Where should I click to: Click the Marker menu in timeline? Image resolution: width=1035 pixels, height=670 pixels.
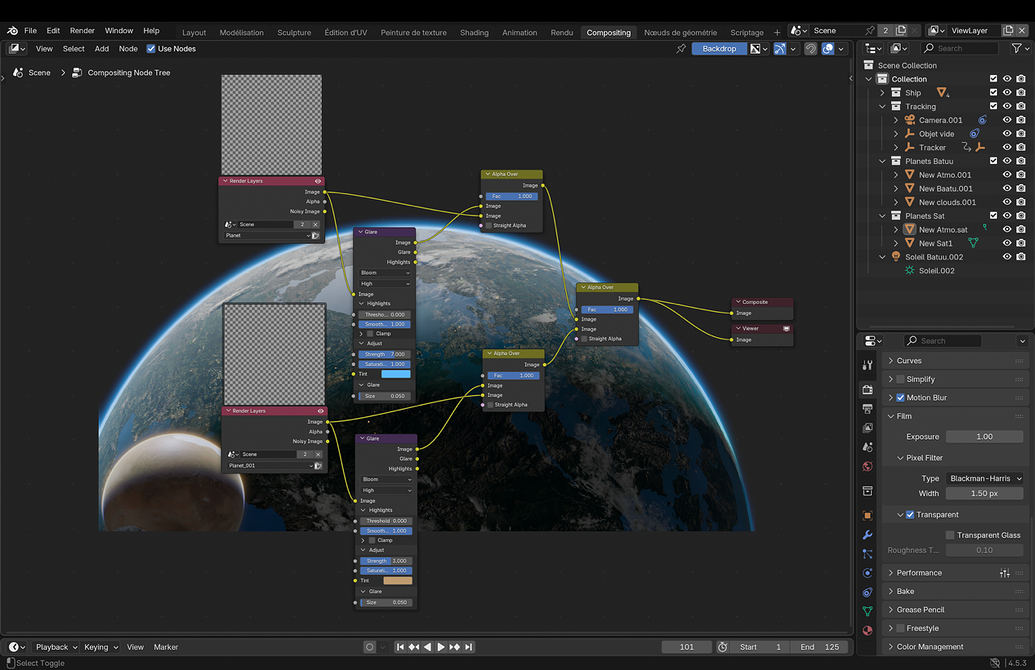[166, 648]
